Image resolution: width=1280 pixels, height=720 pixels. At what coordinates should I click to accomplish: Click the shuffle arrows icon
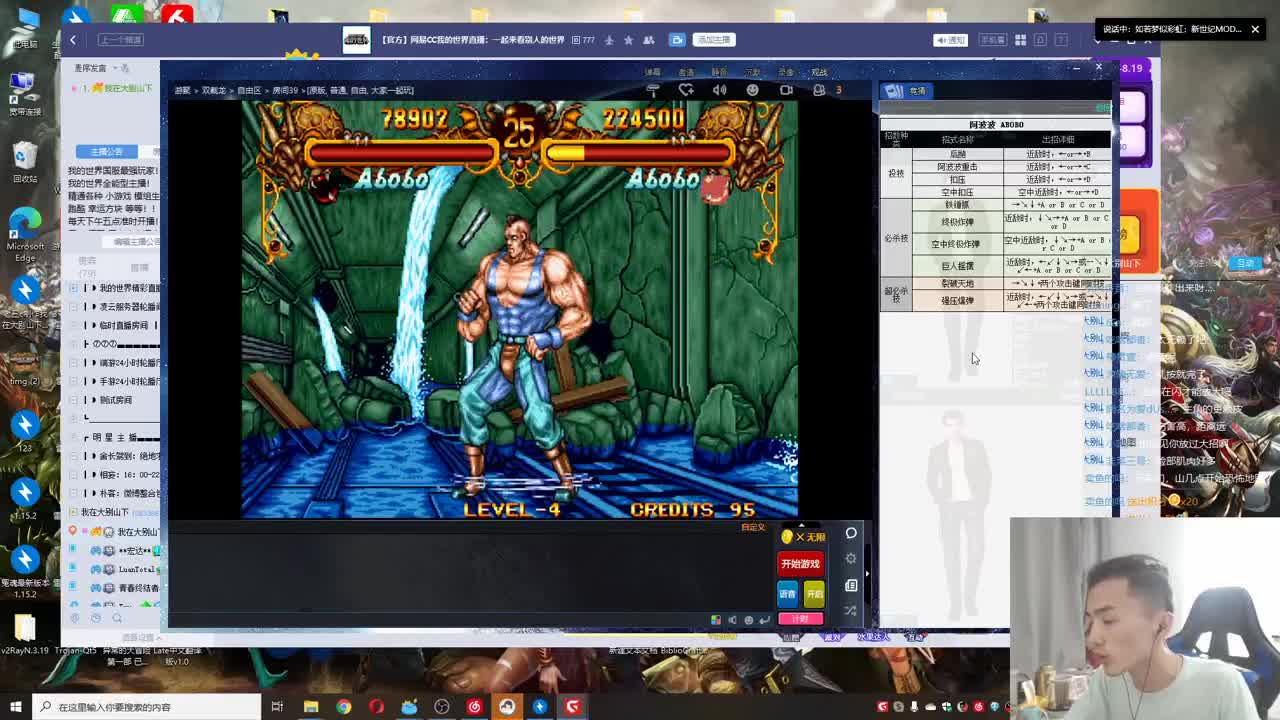tap(851, 610)
